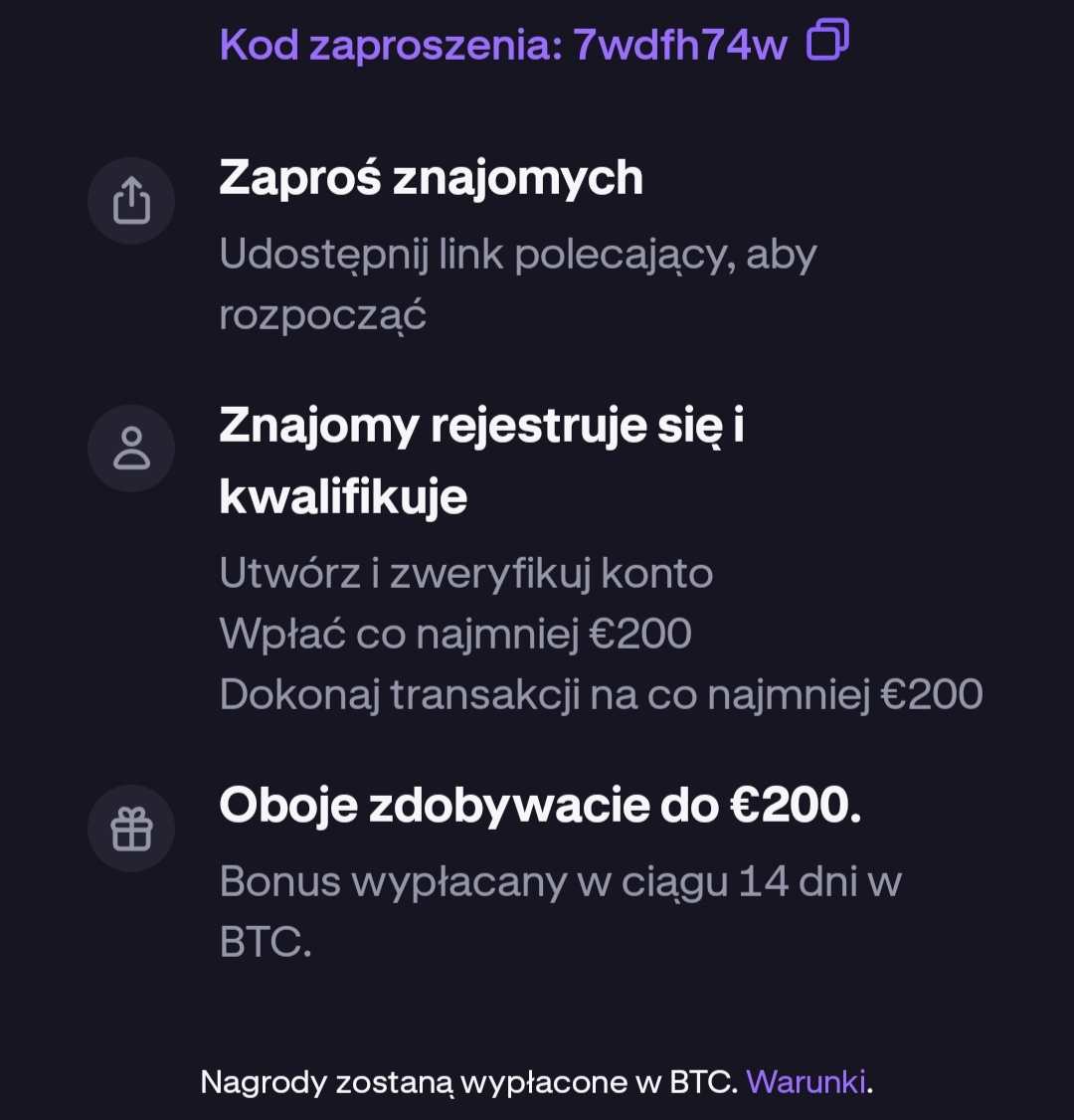Click the "Bonus wypłacany w ciągu 14 dni" line

(560, 881)
